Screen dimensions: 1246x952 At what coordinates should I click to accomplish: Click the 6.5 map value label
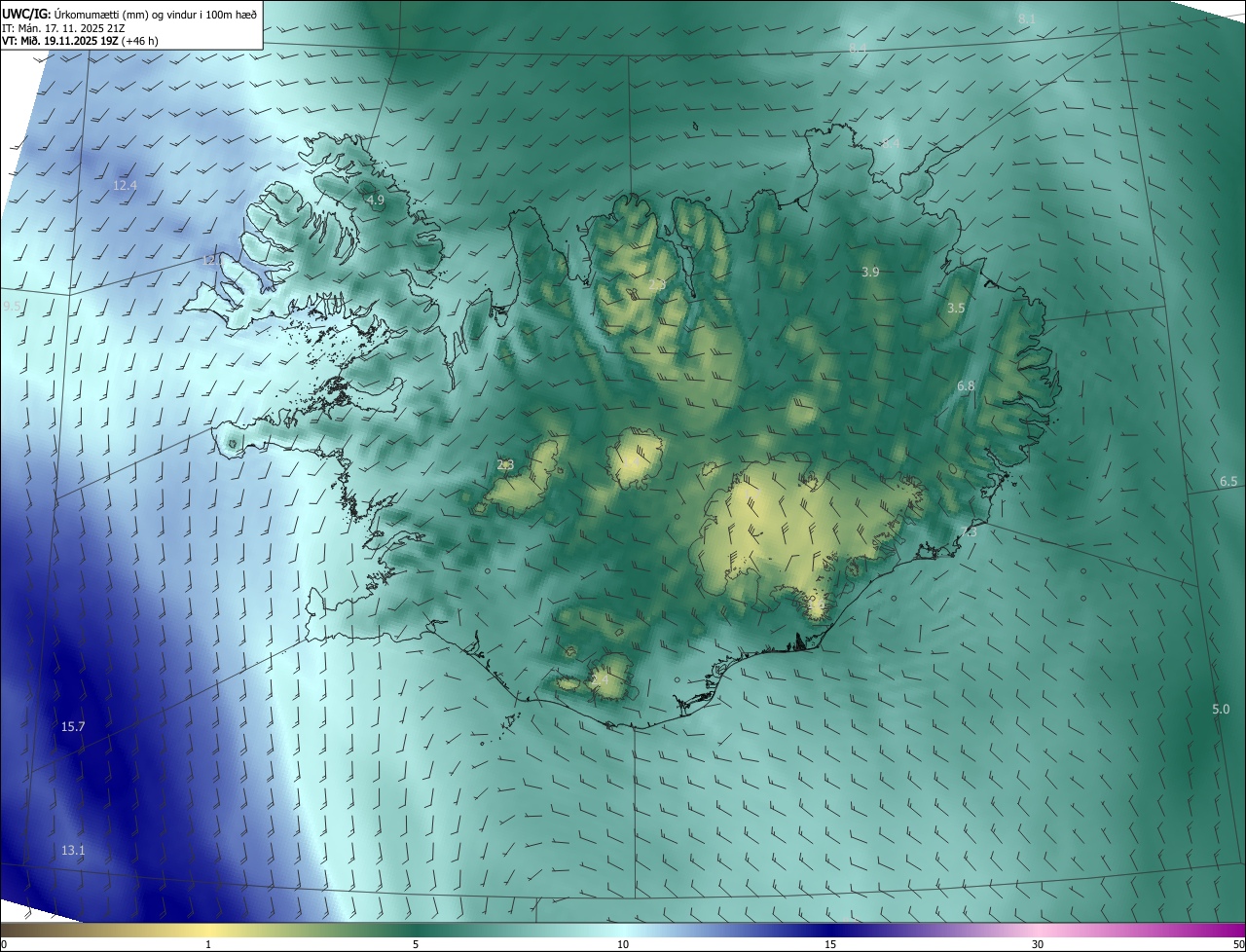(x=1228, y=482)
